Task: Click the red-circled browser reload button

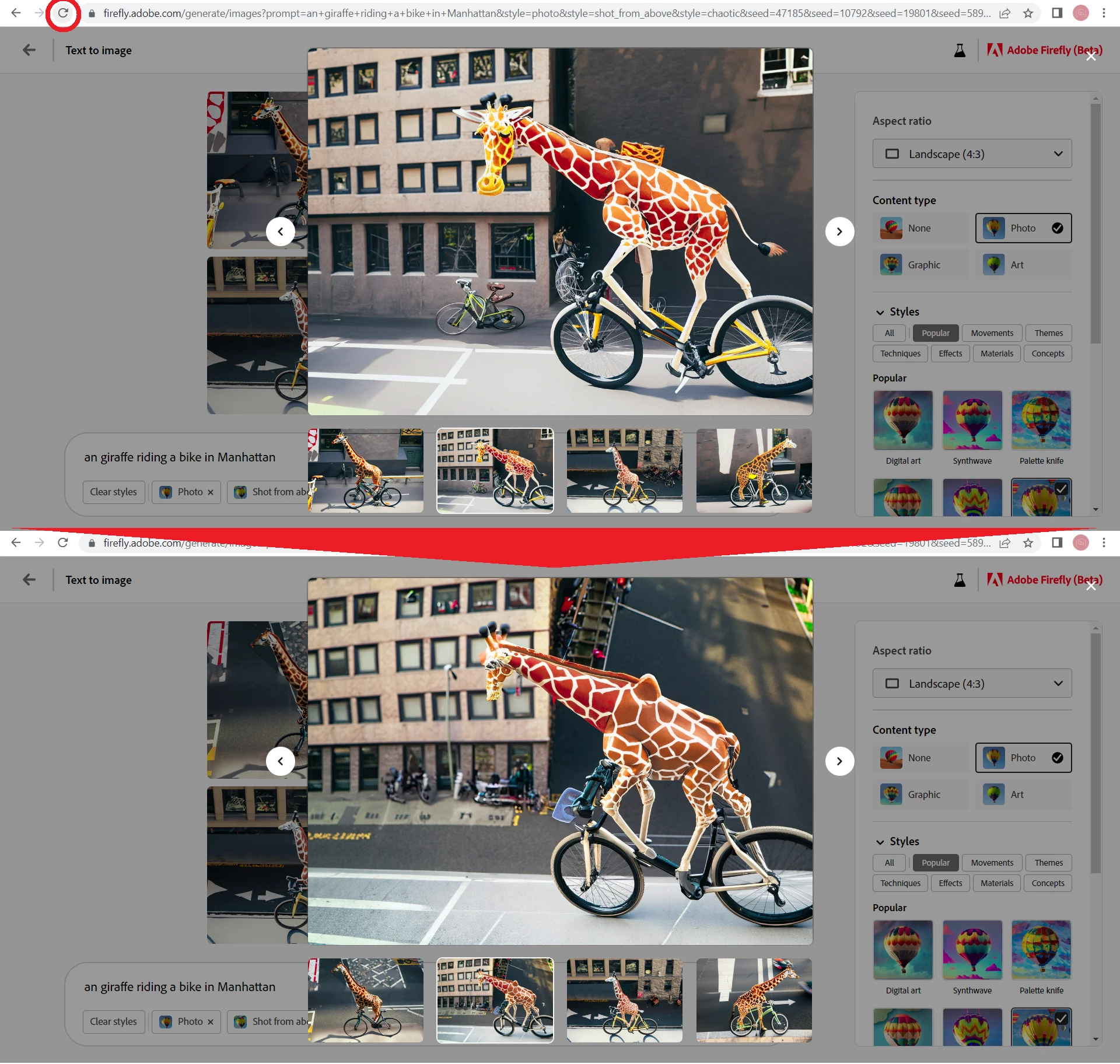Action: coord(63,13)
